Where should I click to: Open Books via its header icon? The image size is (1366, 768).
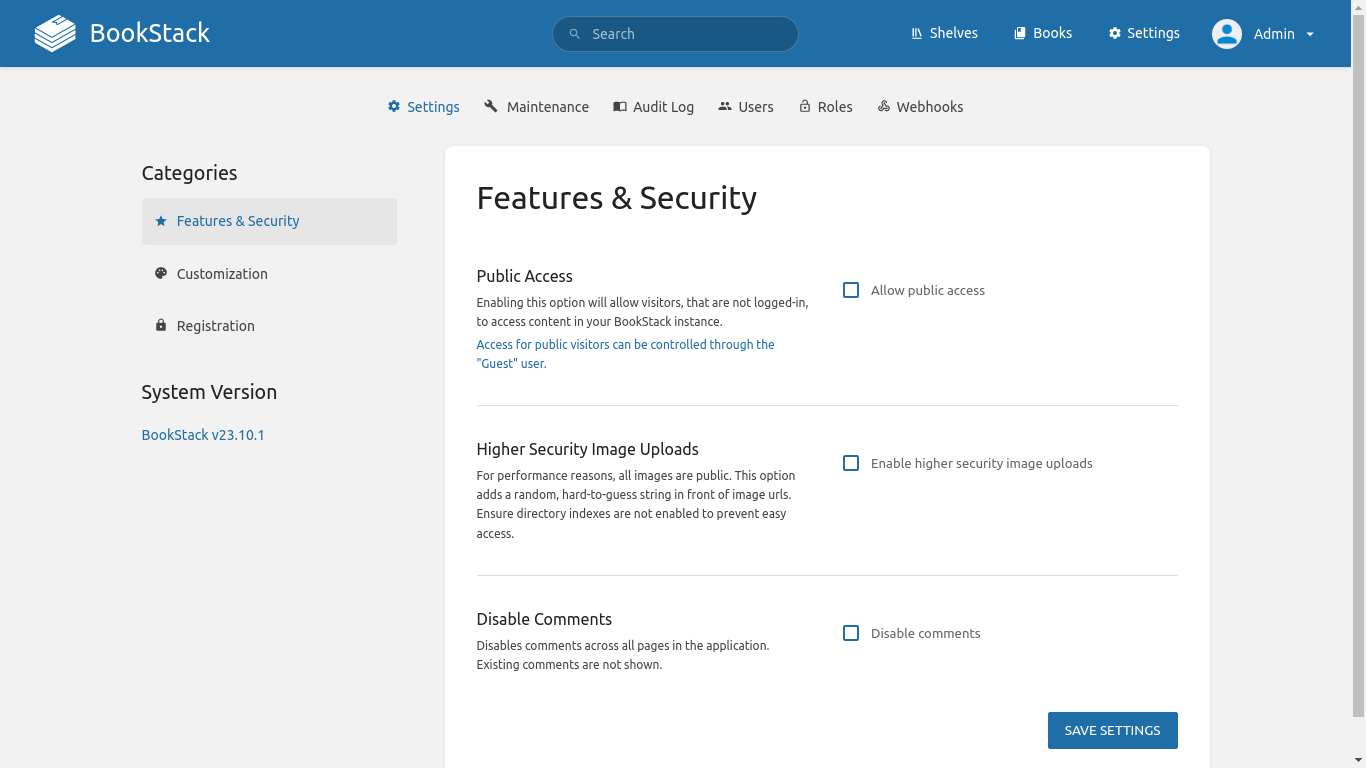1020,33
